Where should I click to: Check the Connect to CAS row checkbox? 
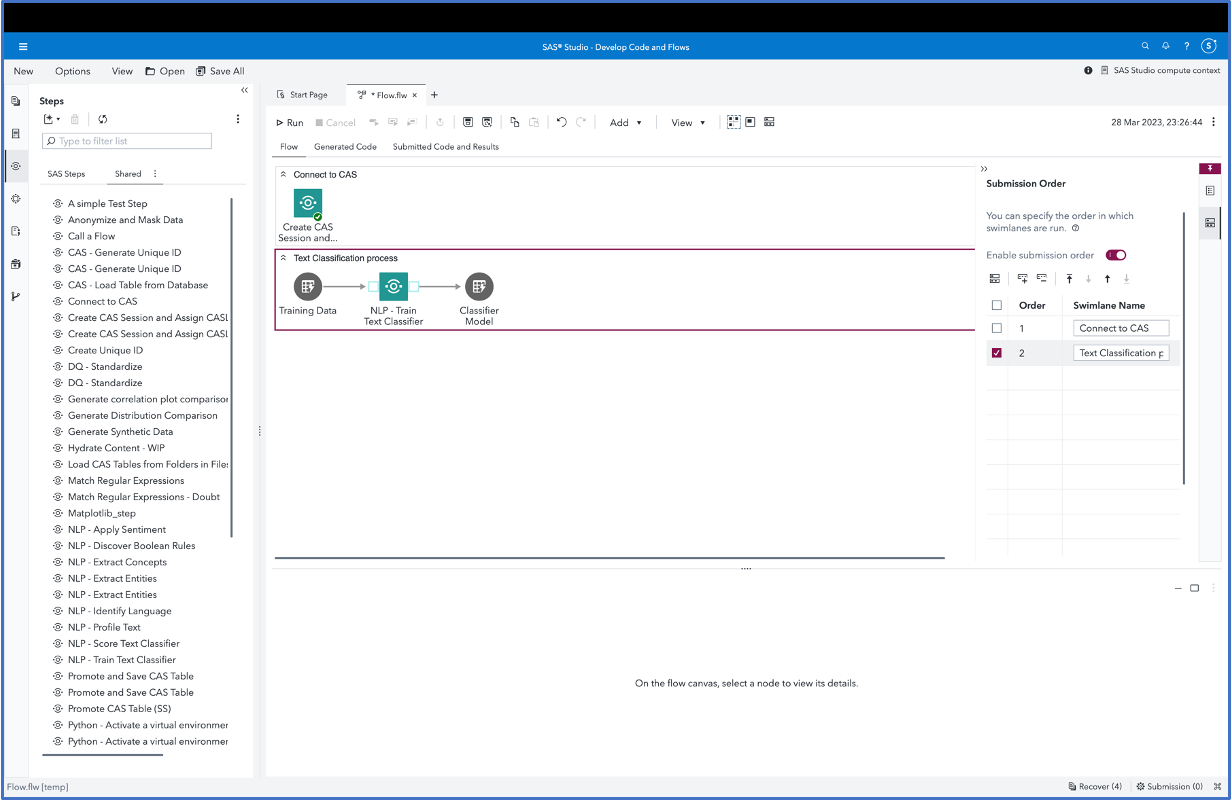pyautogui.click(x=996, y=327)
